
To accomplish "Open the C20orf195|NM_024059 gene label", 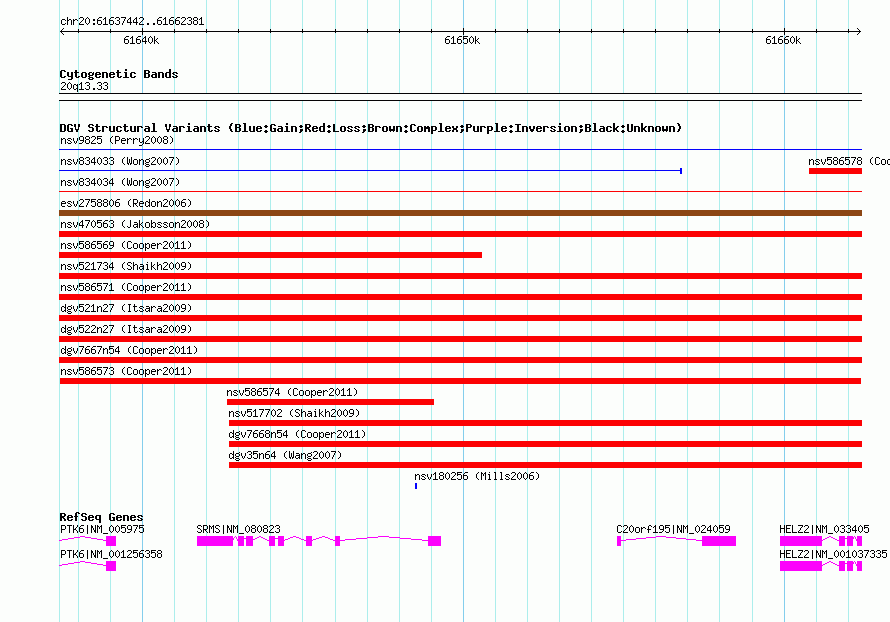I will pyautogui.click(x=673, y=529).
